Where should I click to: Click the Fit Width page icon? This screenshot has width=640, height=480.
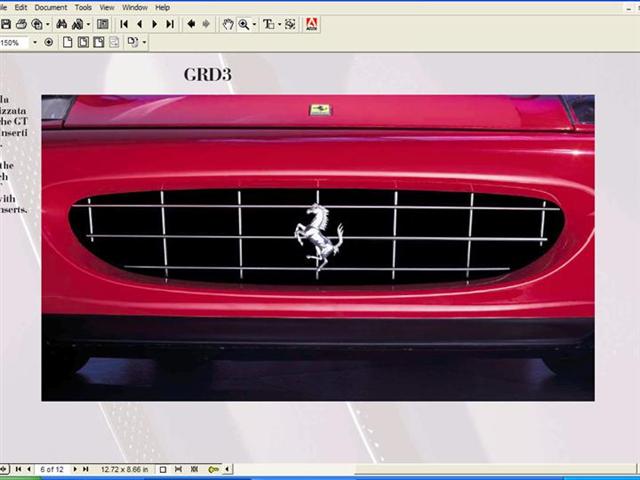tap(99, 42)
